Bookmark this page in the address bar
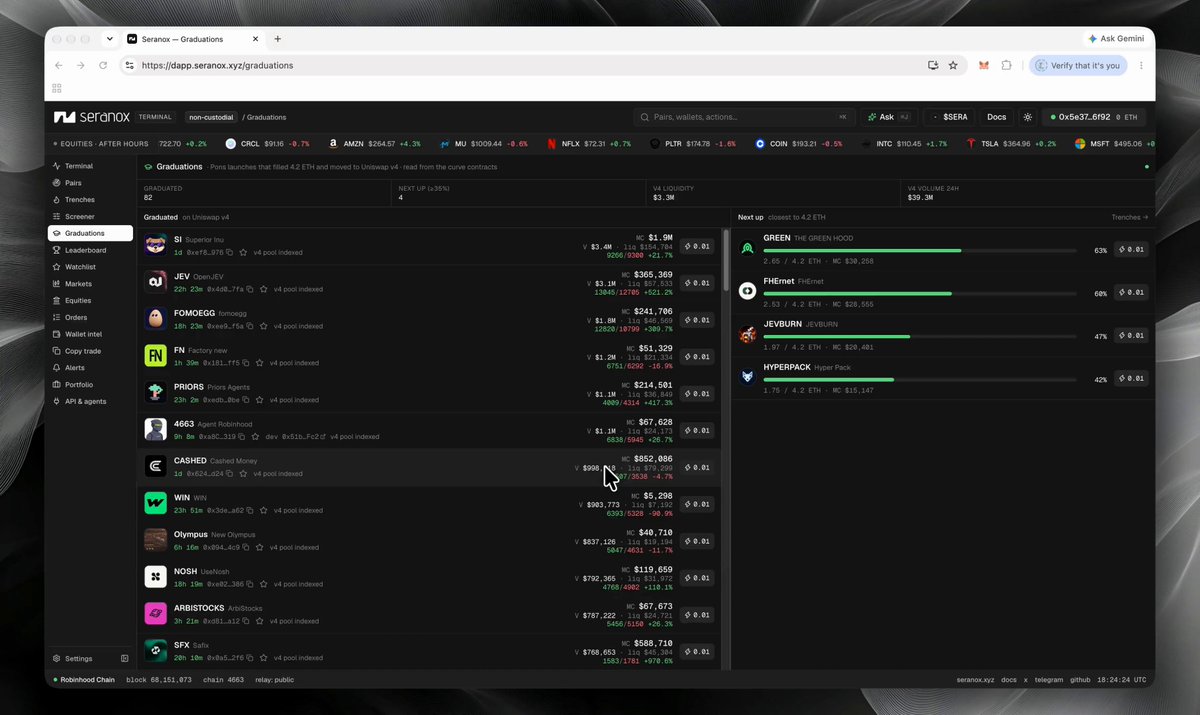 [x=953, y=65]
